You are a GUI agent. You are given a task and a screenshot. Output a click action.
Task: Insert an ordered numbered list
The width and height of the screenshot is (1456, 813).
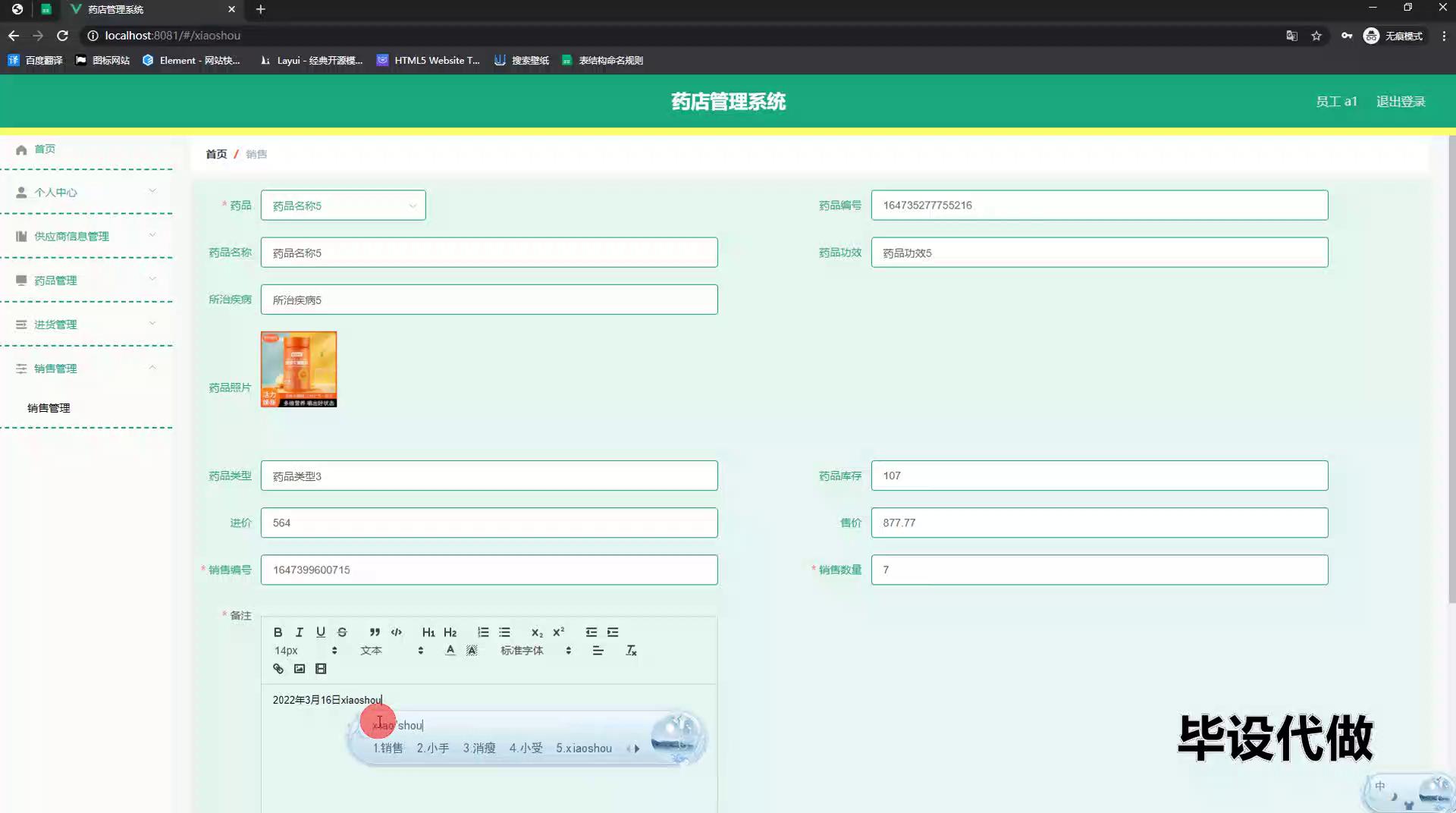[483, 632]
